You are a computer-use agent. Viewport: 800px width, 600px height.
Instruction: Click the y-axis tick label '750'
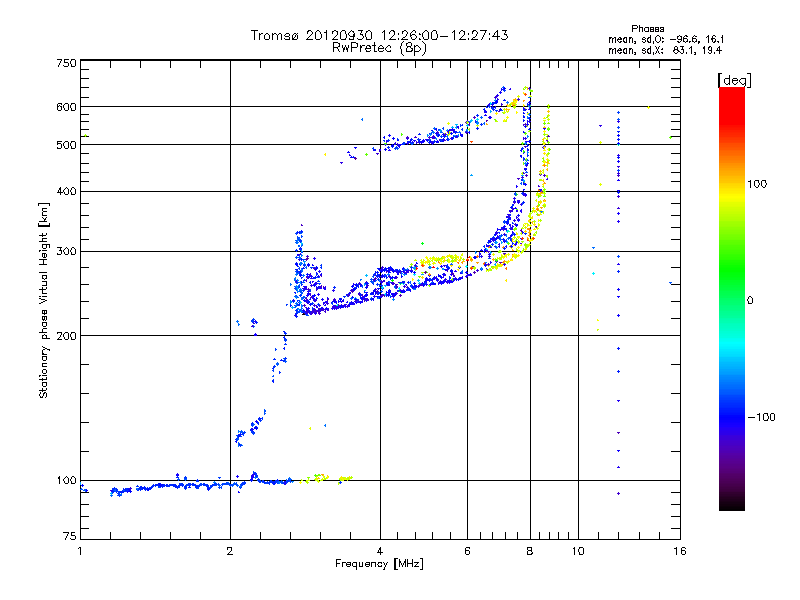pos(66,63)
